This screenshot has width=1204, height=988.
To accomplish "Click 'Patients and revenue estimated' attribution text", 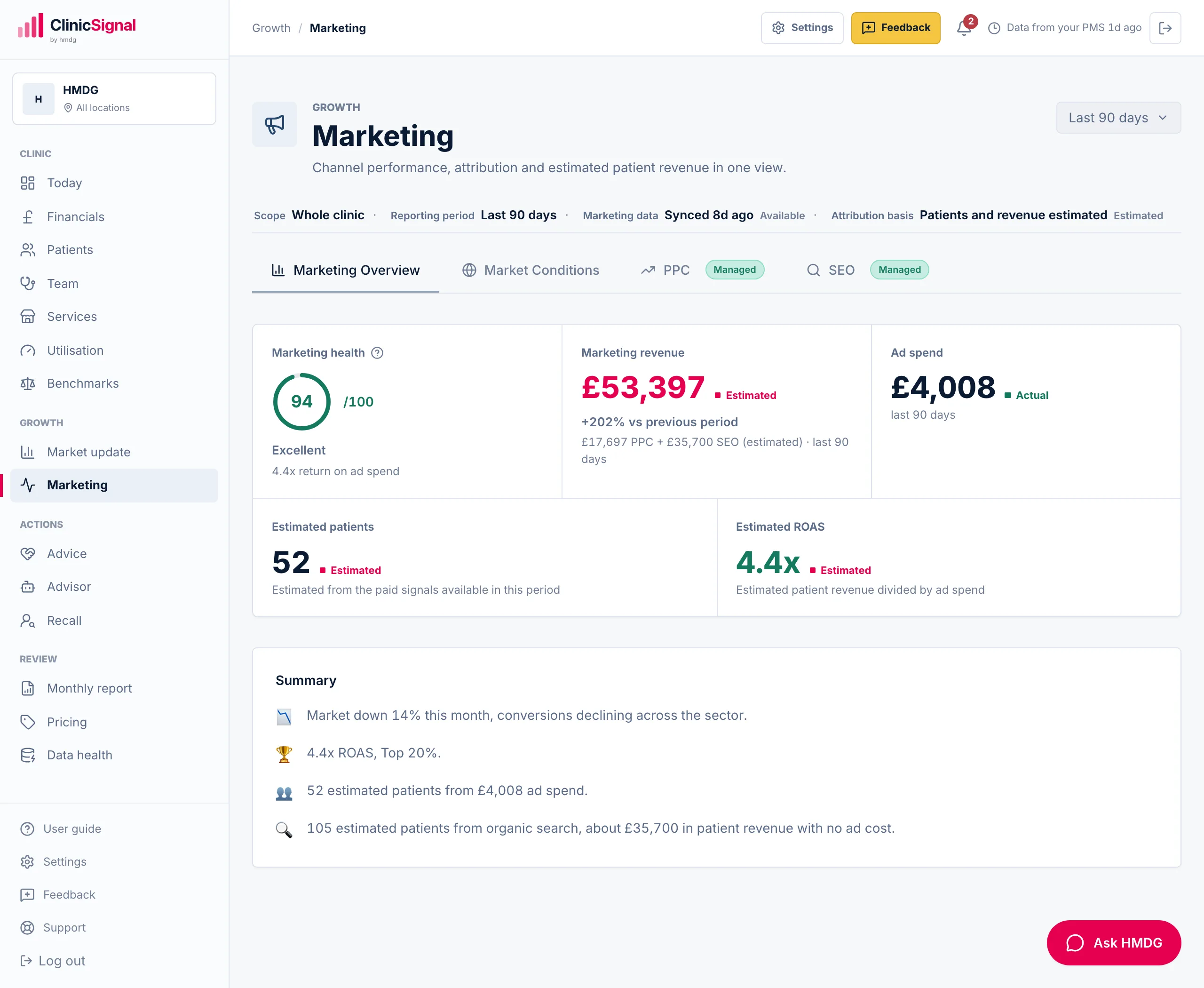I will click(1013, 215).
